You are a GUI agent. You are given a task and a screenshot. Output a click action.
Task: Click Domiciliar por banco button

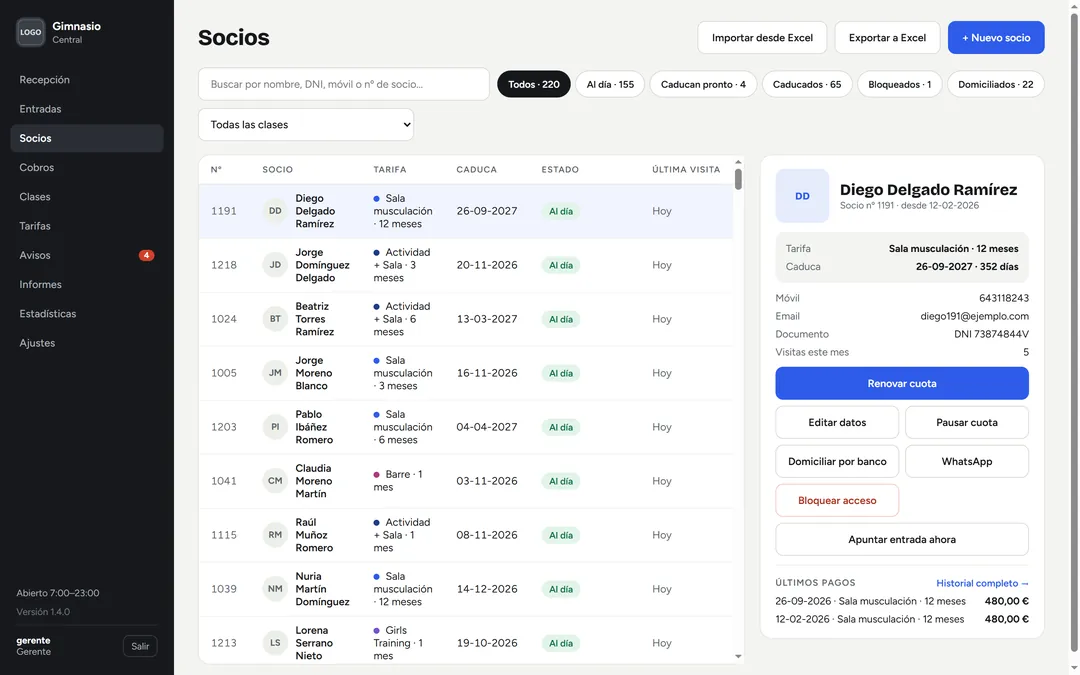coord(837,461)
